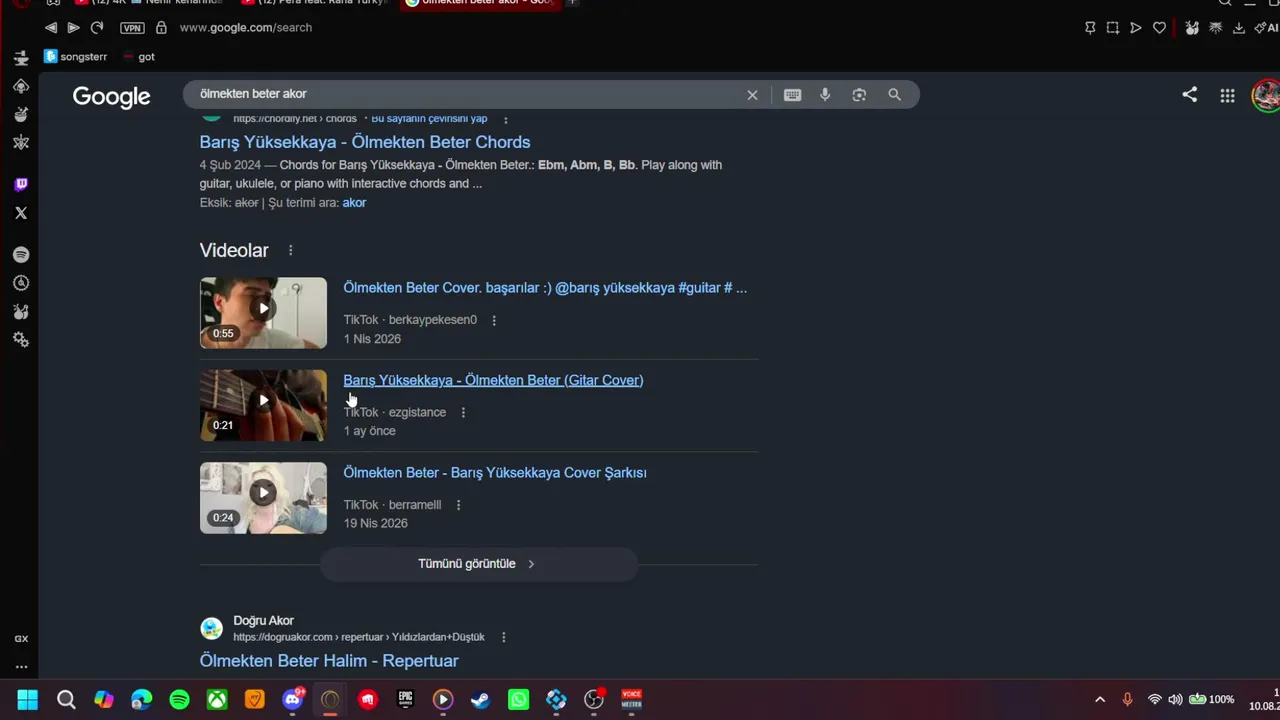Open the got bookmark
The width and height of the screenshot is (1280, 720).
pyautogui.click(x=139, y=57)
